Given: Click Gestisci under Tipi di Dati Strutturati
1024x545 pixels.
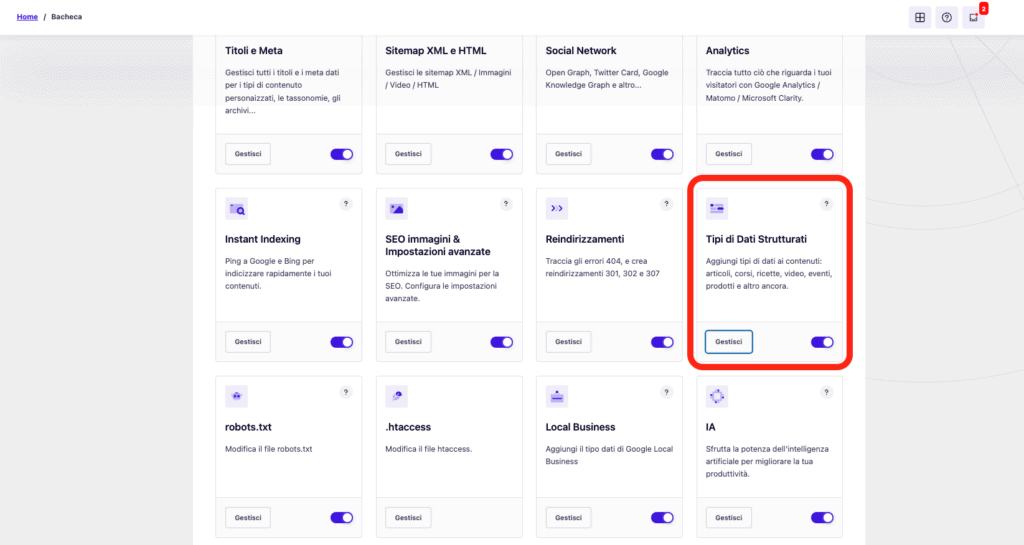Looking at the screenshot, I should pyautogui.click(x=729, y=342).
